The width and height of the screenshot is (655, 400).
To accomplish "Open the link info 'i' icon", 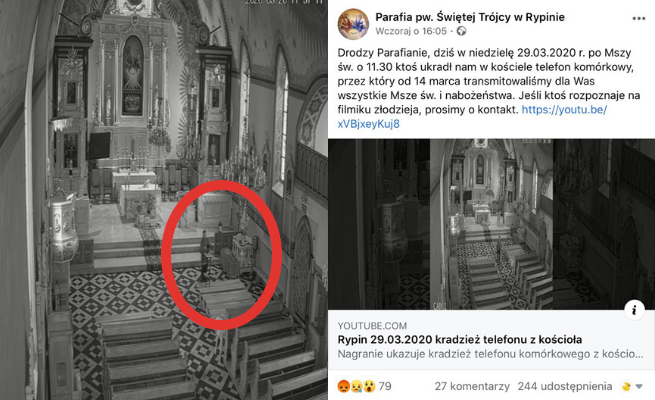I will (x=634, y=310).
